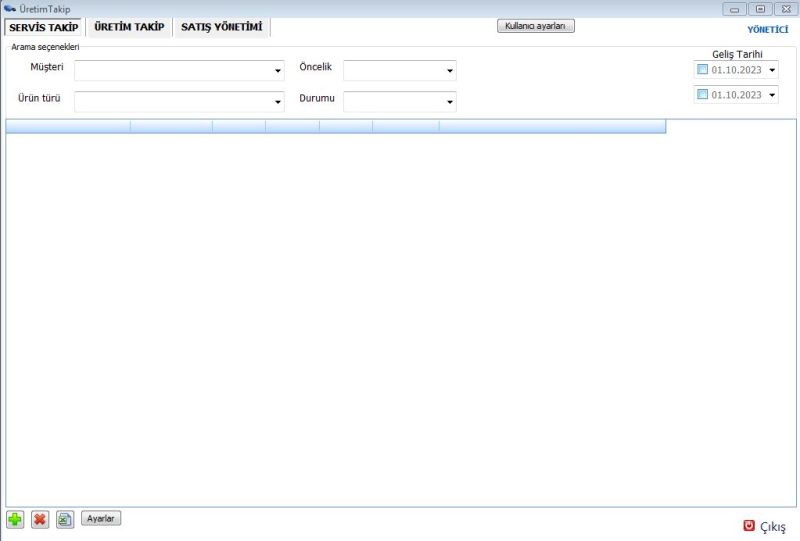Image resolution: width=800 pixels, height=541 pixels.
Task: Export the list with the Excel icon
Action: [x=65, y=519]
